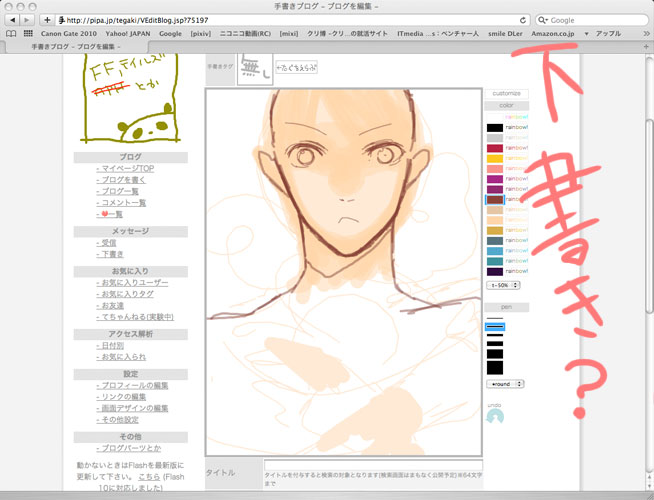Open the Canon Gate 2010 bookmark
The image size is (654, 500).
[x=69, y=33]
